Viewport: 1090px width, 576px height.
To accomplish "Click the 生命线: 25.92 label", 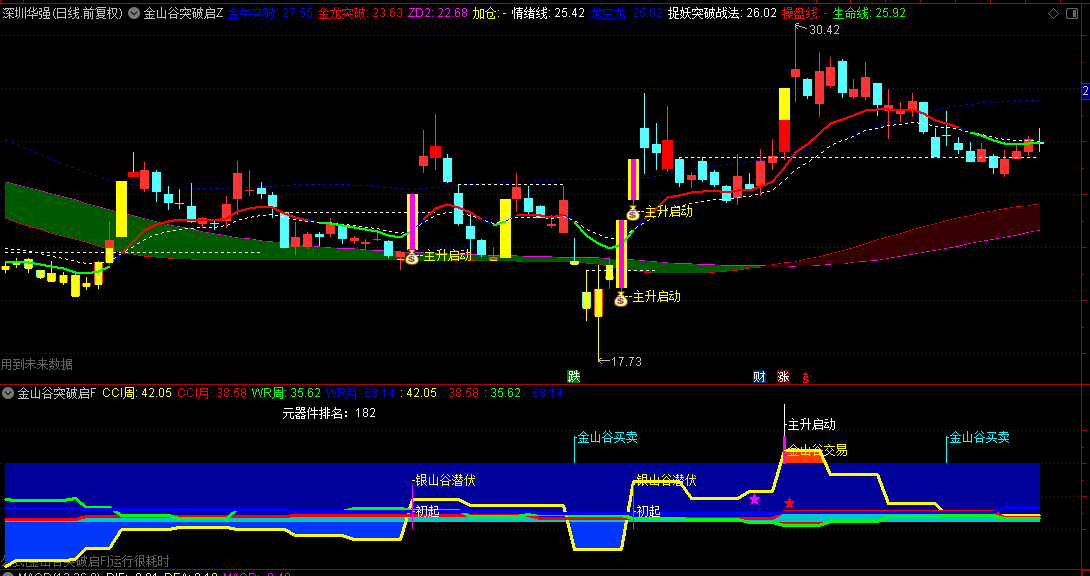I will pos(869,13).
